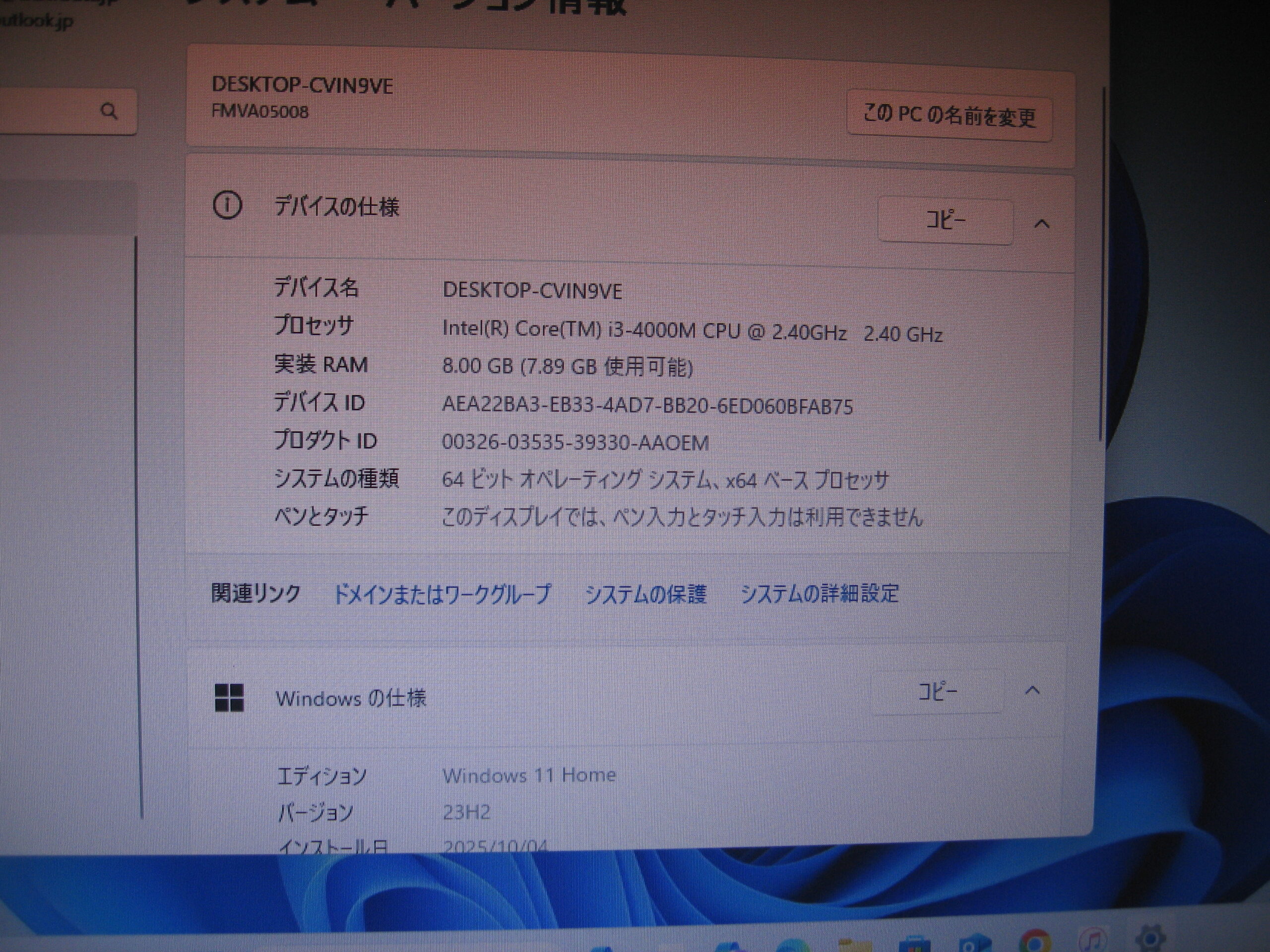1270x952 pixels.
Task: Open システムの保護 link
Action: [x=645, y=594]
